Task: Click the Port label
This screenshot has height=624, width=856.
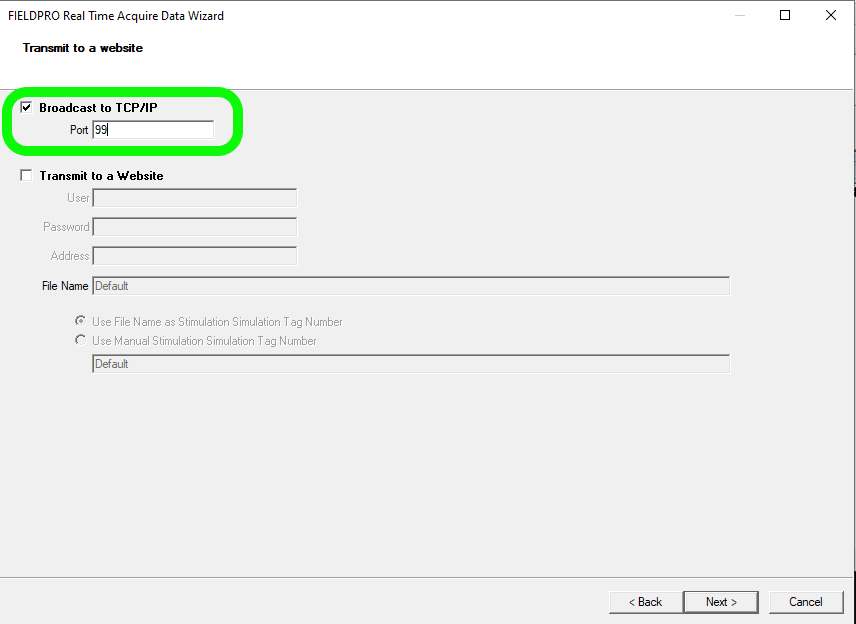Action: click(x=79, y=130)
